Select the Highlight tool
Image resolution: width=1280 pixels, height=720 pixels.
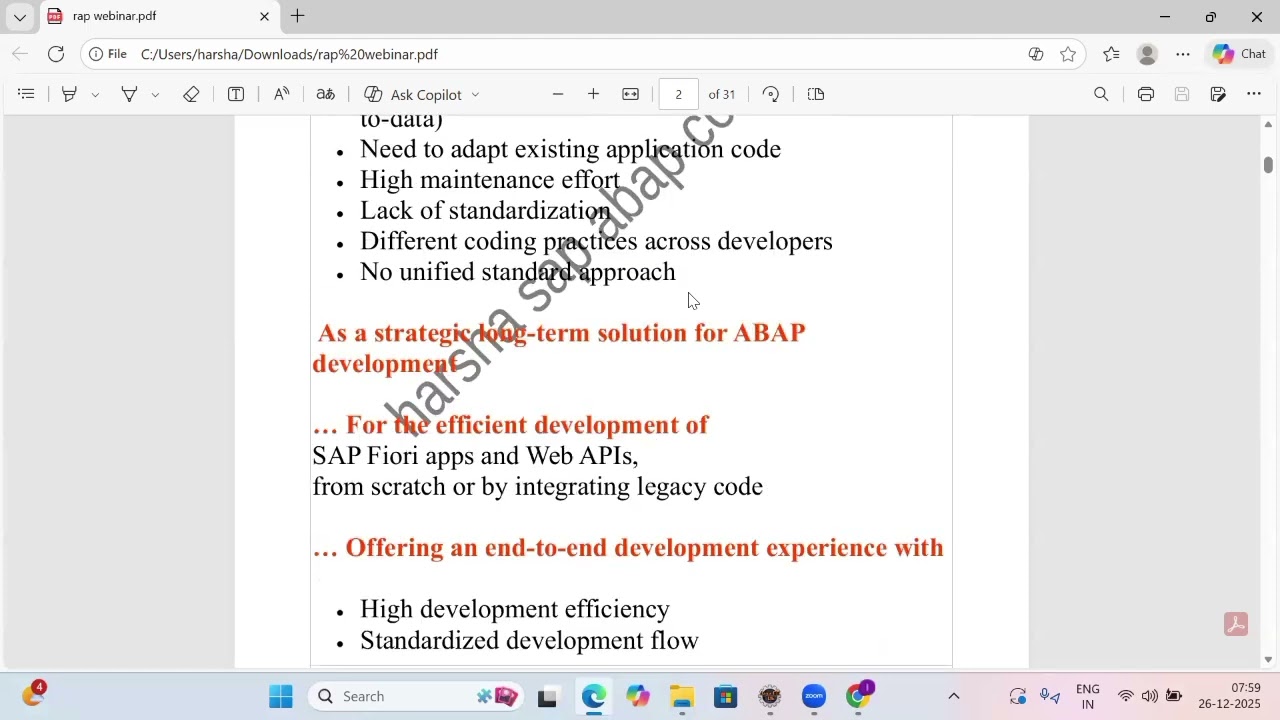tap(69, 94)
